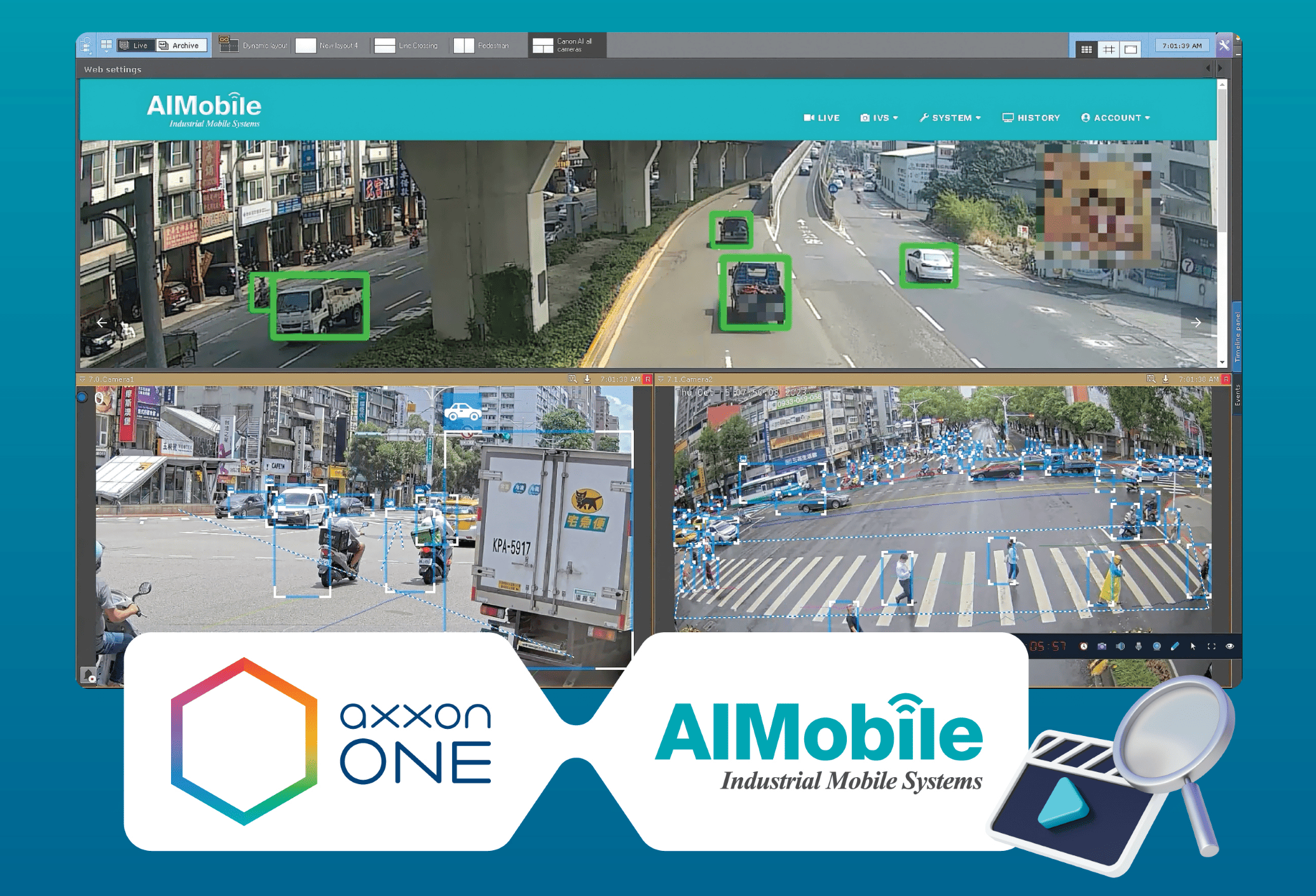
Task: Open the ACCOUNT dropdown menu
Action: (1116, 118)
